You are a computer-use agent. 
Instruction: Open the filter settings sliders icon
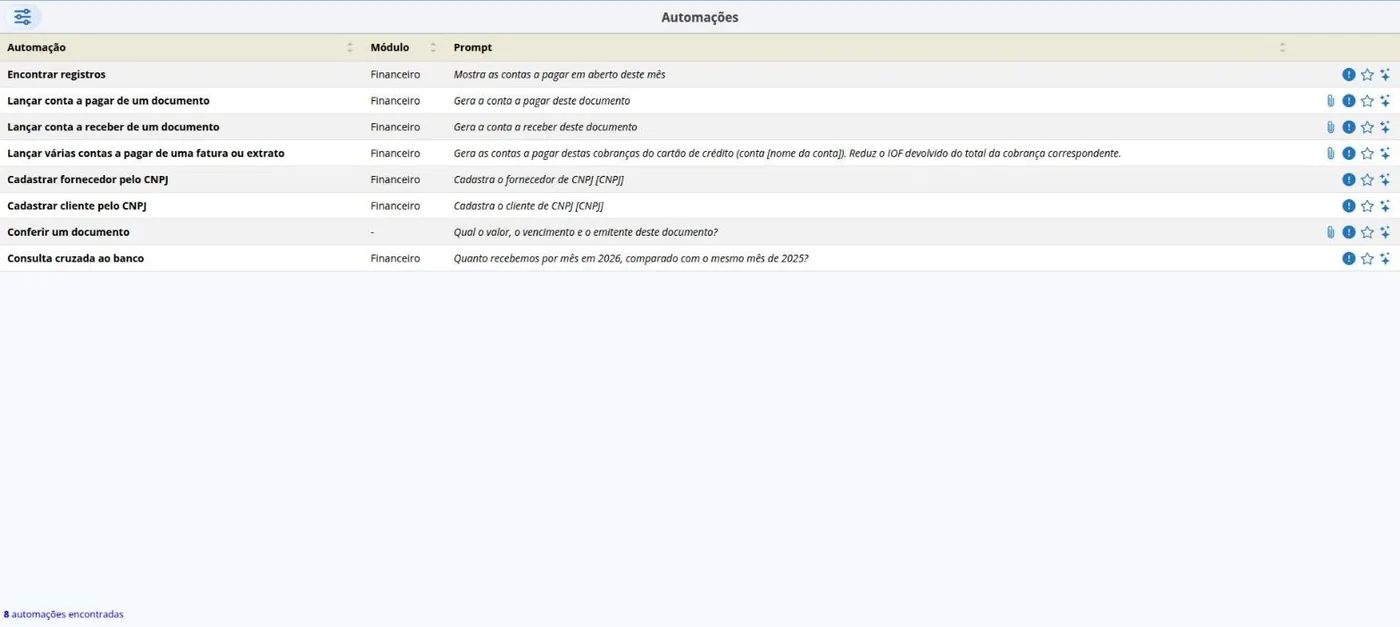22,17
